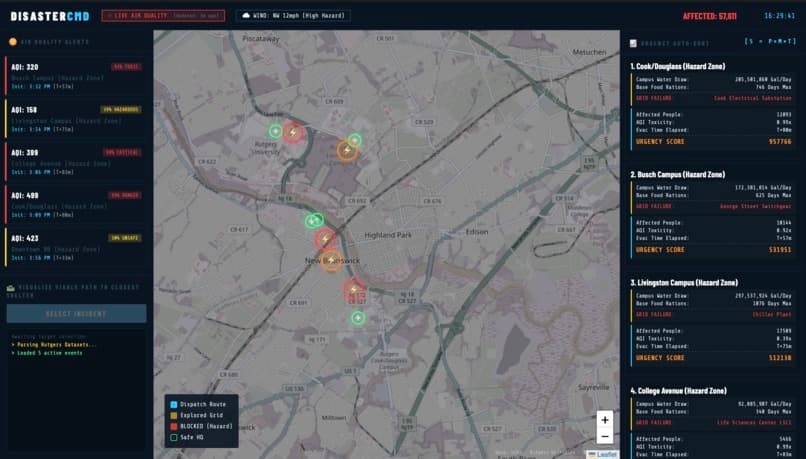Click the red CRITICAL badge on AQI 399
The width and height of the screenshot is (806, 459).
(x=122, y=152)
